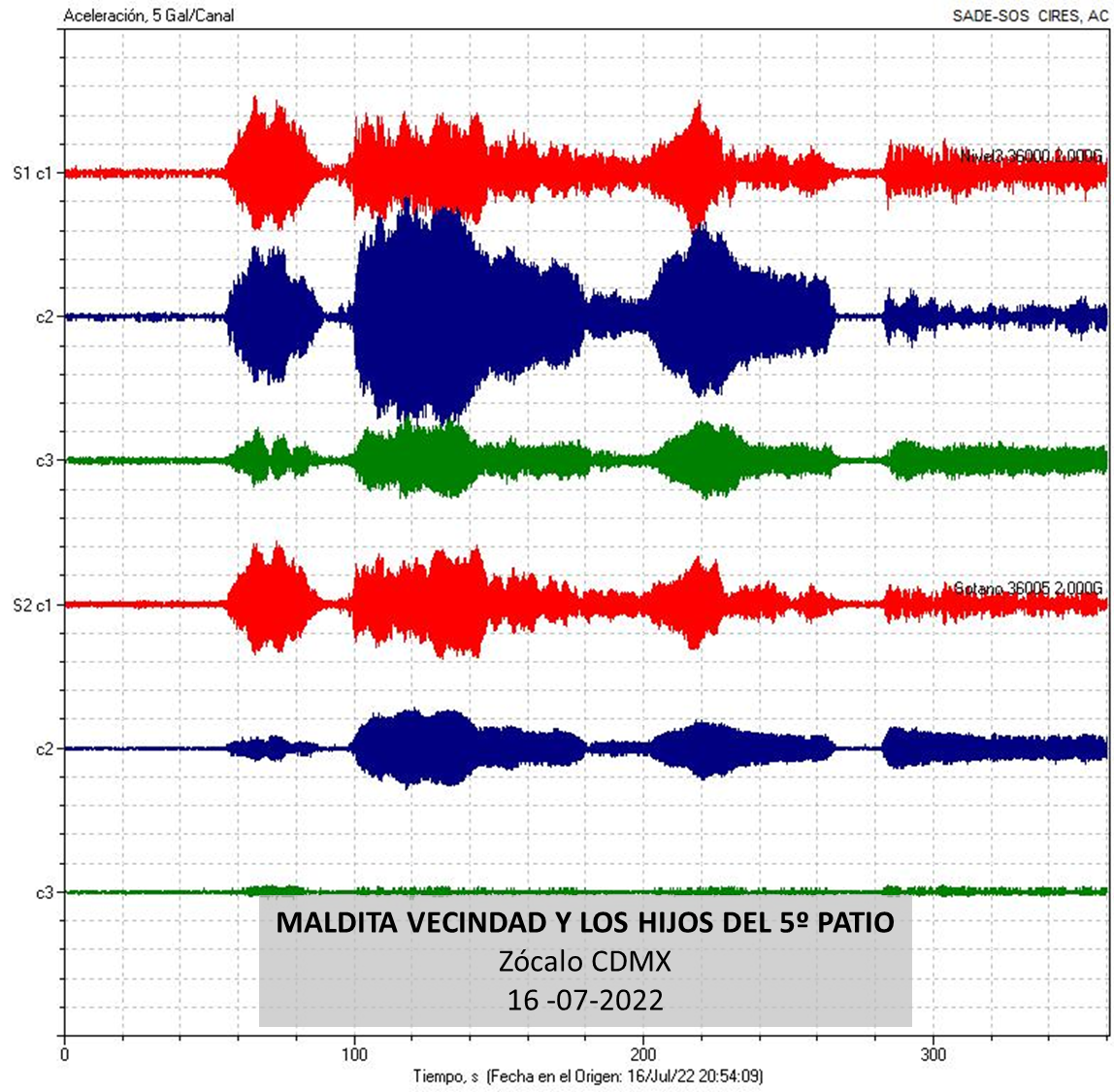Viewport: 1114px width, 1092px height.
Task: Select the 200 second time axis tick
Action: pos(643,1053)
